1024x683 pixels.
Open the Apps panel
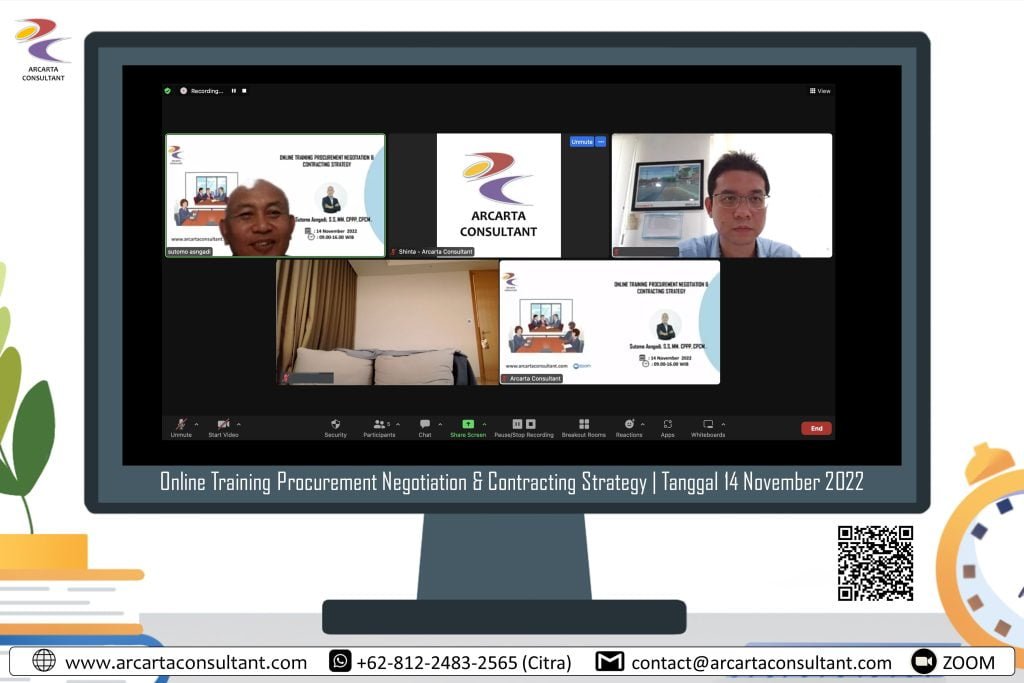click(x=667, y=424)
